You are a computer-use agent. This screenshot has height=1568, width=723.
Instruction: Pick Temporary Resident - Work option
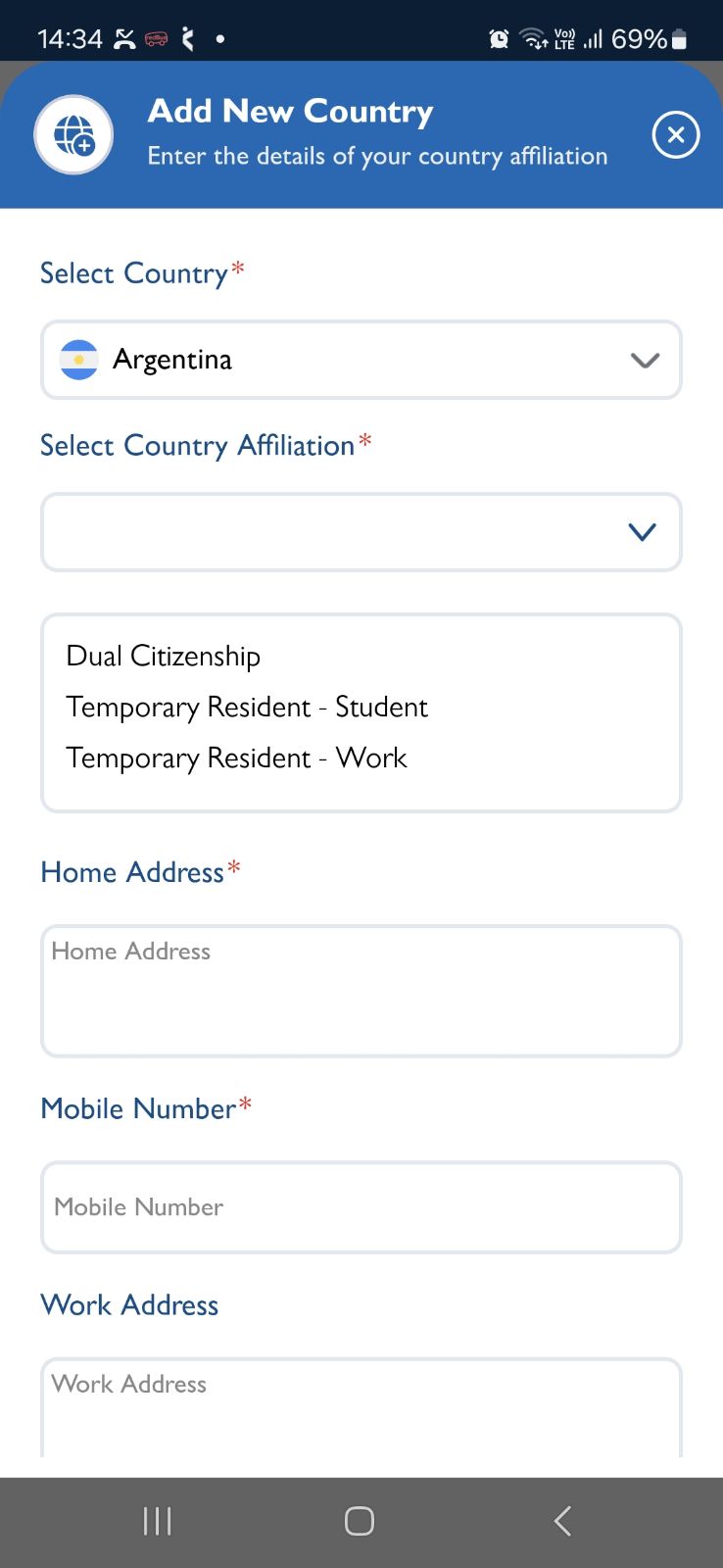(x=236, y=758)
